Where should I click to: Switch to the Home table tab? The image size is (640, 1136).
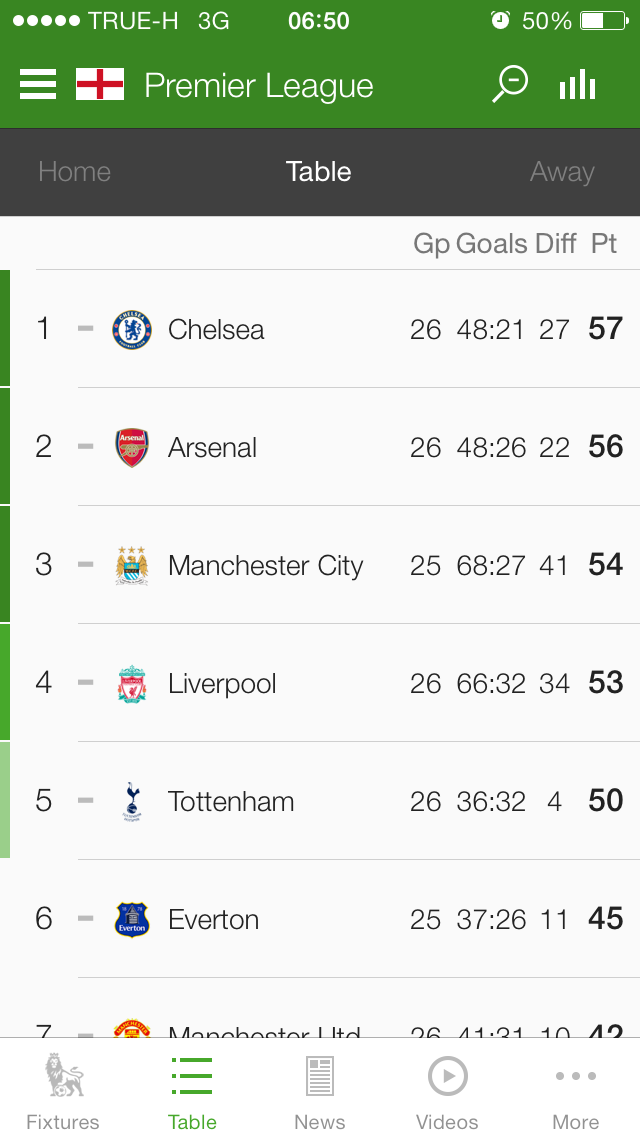[74, 172]
